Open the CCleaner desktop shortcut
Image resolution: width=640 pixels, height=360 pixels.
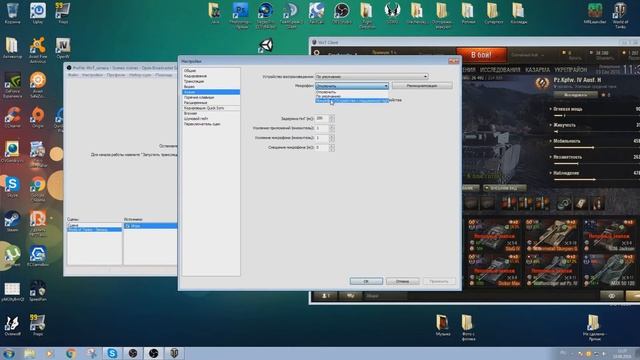12,118
